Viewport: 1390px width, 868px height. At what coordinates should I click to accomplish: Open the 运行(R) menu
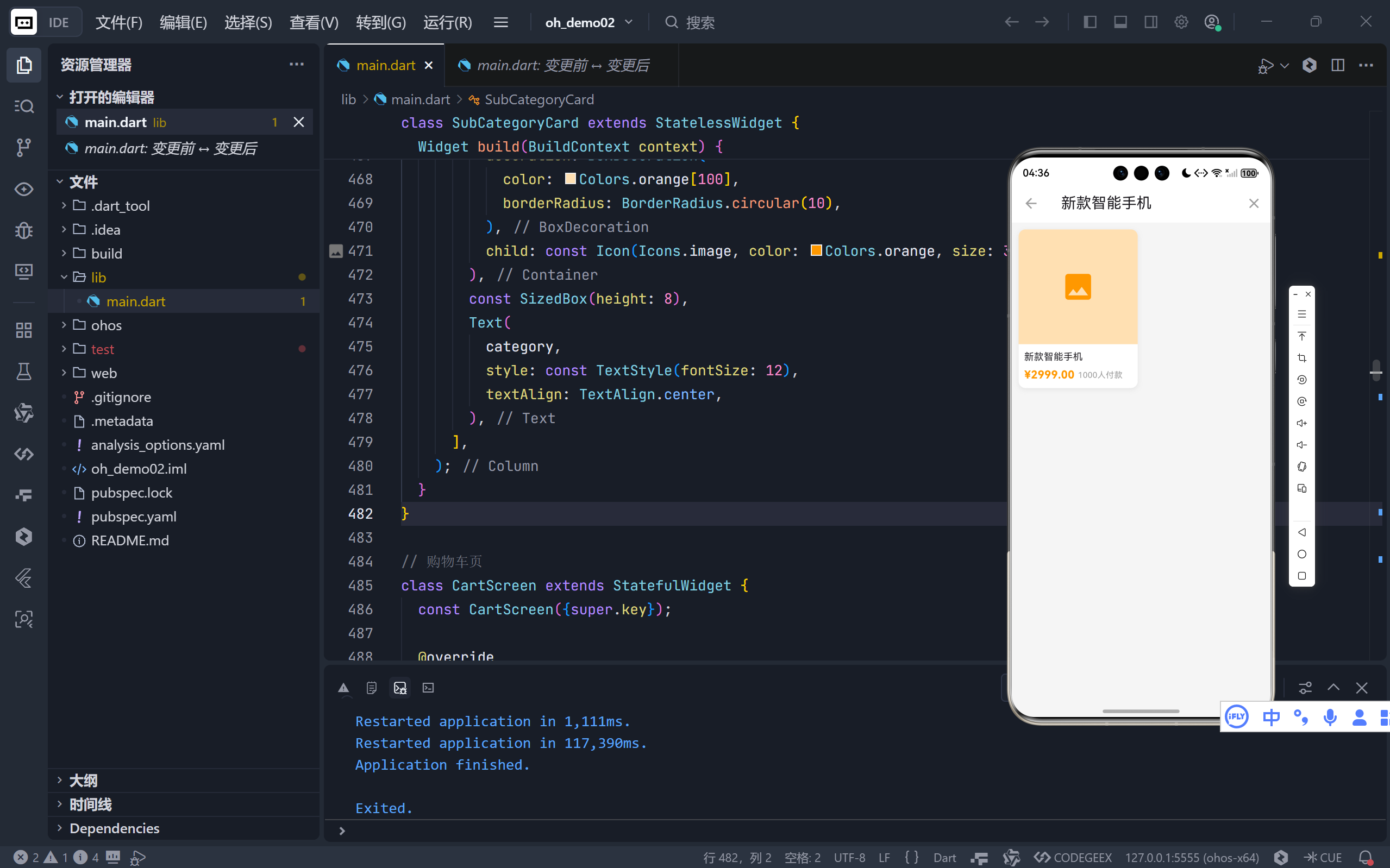click(x=447, y=22)
